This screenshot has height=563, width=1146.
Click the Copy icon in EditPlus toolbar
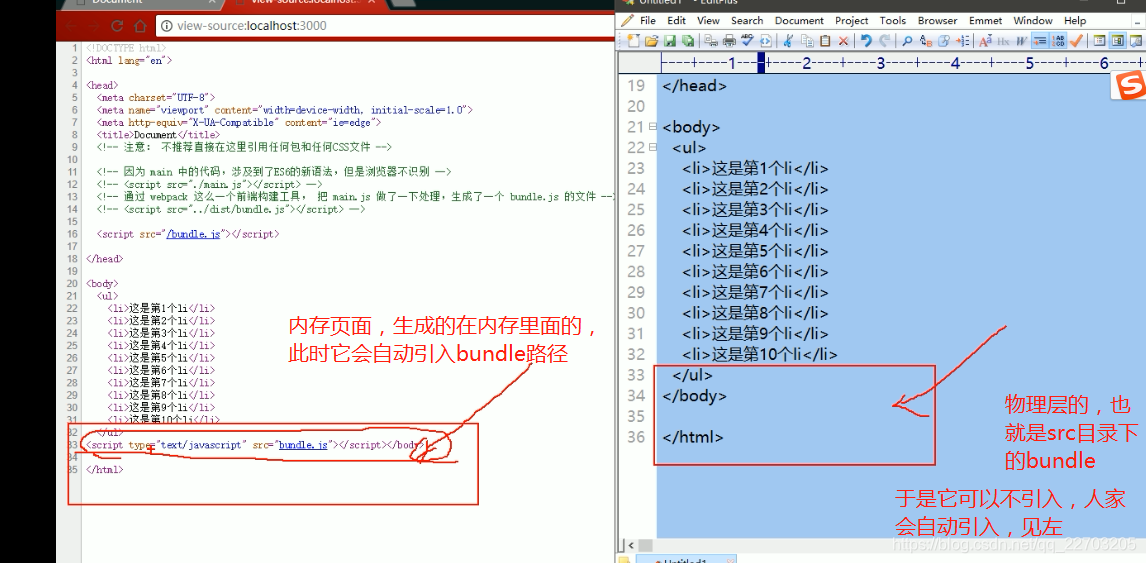click(x=808, y=41)
